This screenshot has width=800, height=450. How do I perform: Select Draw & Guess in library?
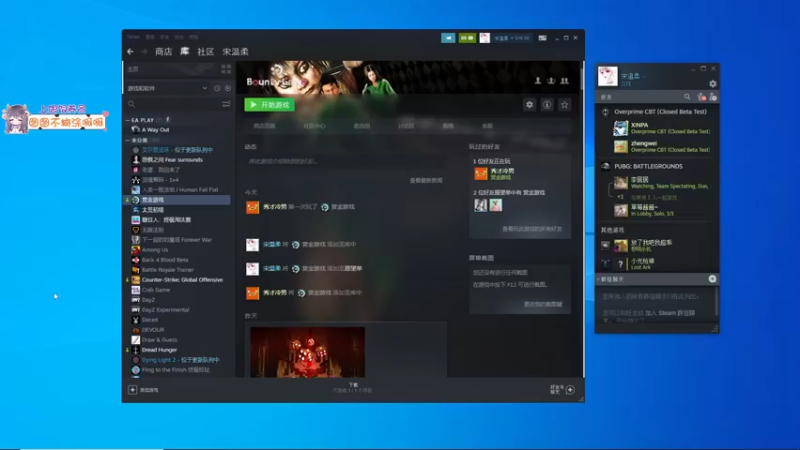click(x=159, y=340)
